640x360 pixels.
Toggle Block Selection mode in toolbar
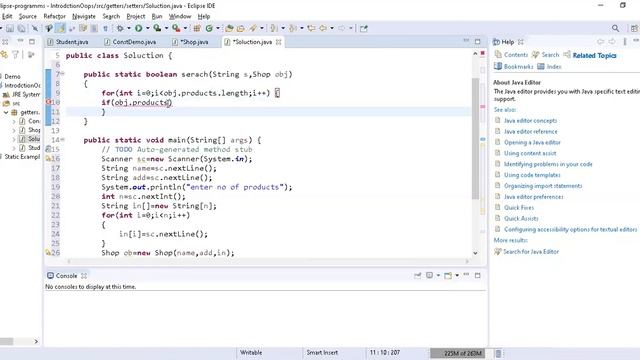point(94,28)
